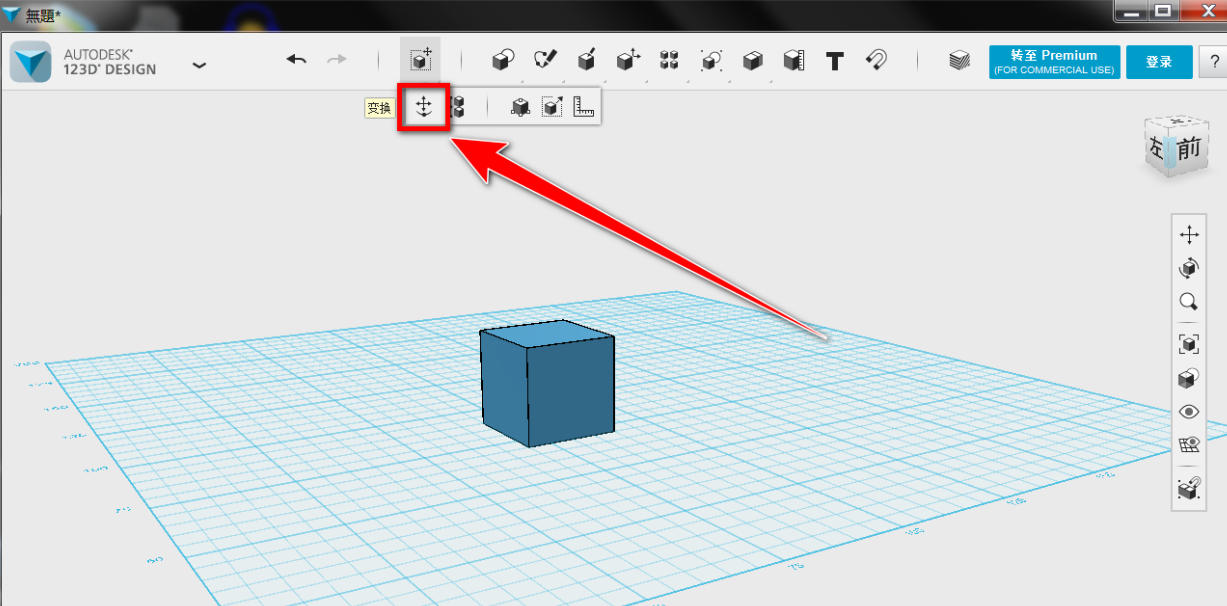
Task: Click the 前 face of view cube
Action: point(1190,150)
